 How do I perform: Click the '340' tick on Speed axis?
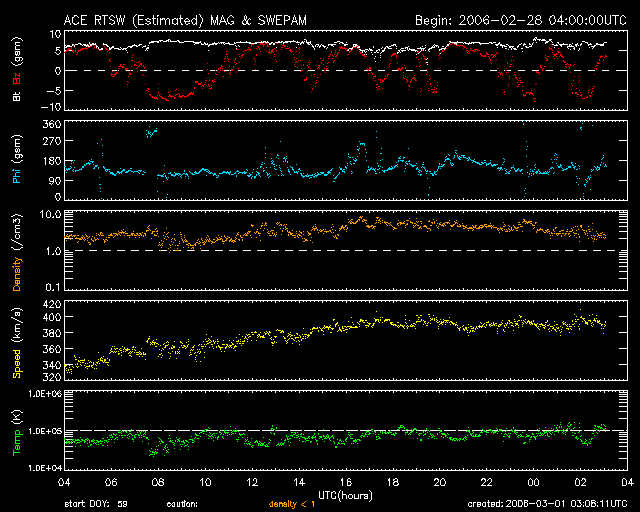pos(52,365)
